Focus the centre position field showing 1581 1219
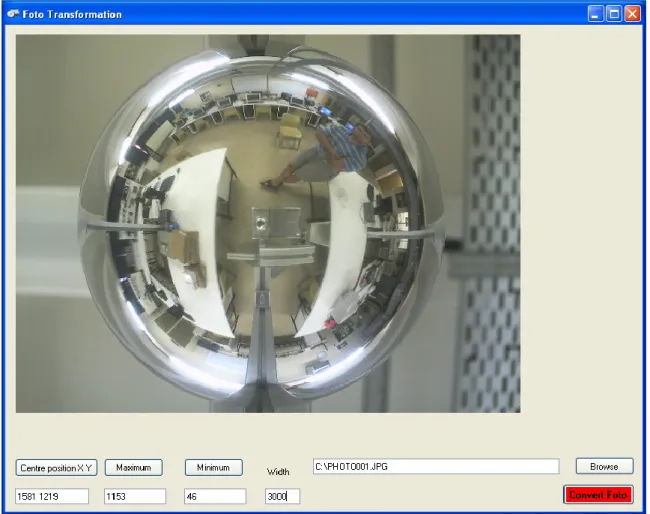The height and width of the screenshot is (514, 650). point(52,496)
